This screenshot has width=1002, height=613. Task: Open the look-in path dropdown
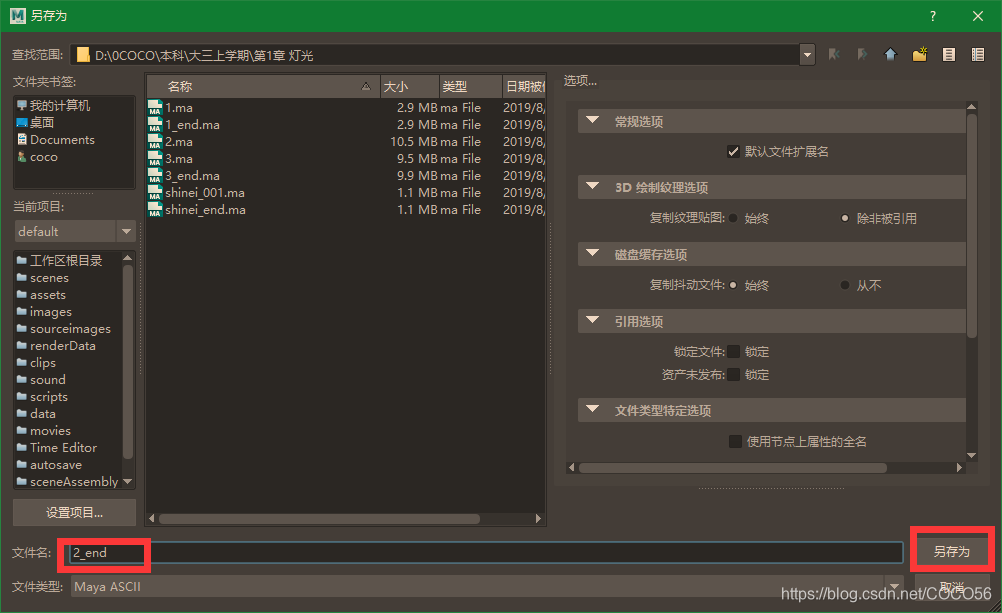click(x=807, y=55)
